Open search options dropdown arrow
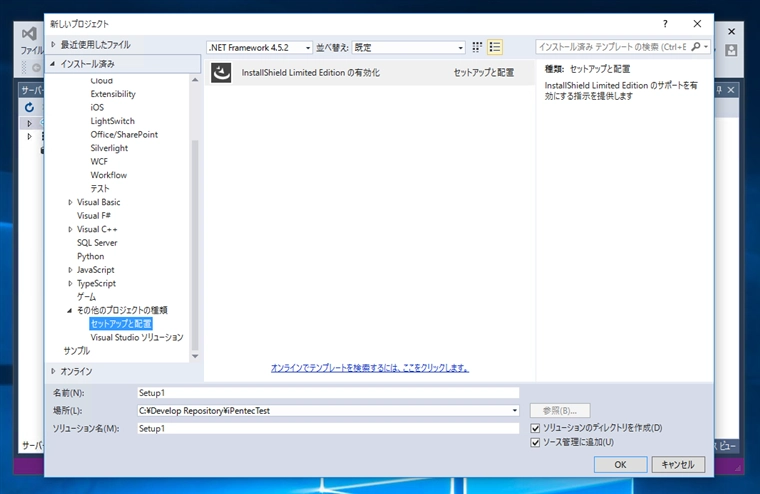Image resolution: width=760 pixels, height=494 pixels. point(706,47)
